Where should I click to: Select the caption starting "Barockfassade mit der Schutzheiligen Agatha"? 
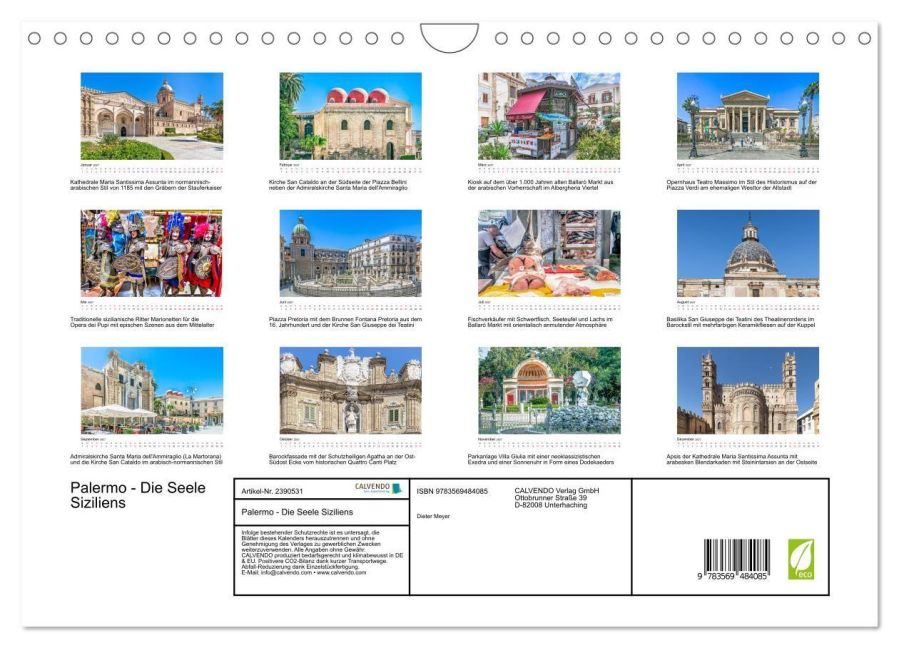[342, 459]
